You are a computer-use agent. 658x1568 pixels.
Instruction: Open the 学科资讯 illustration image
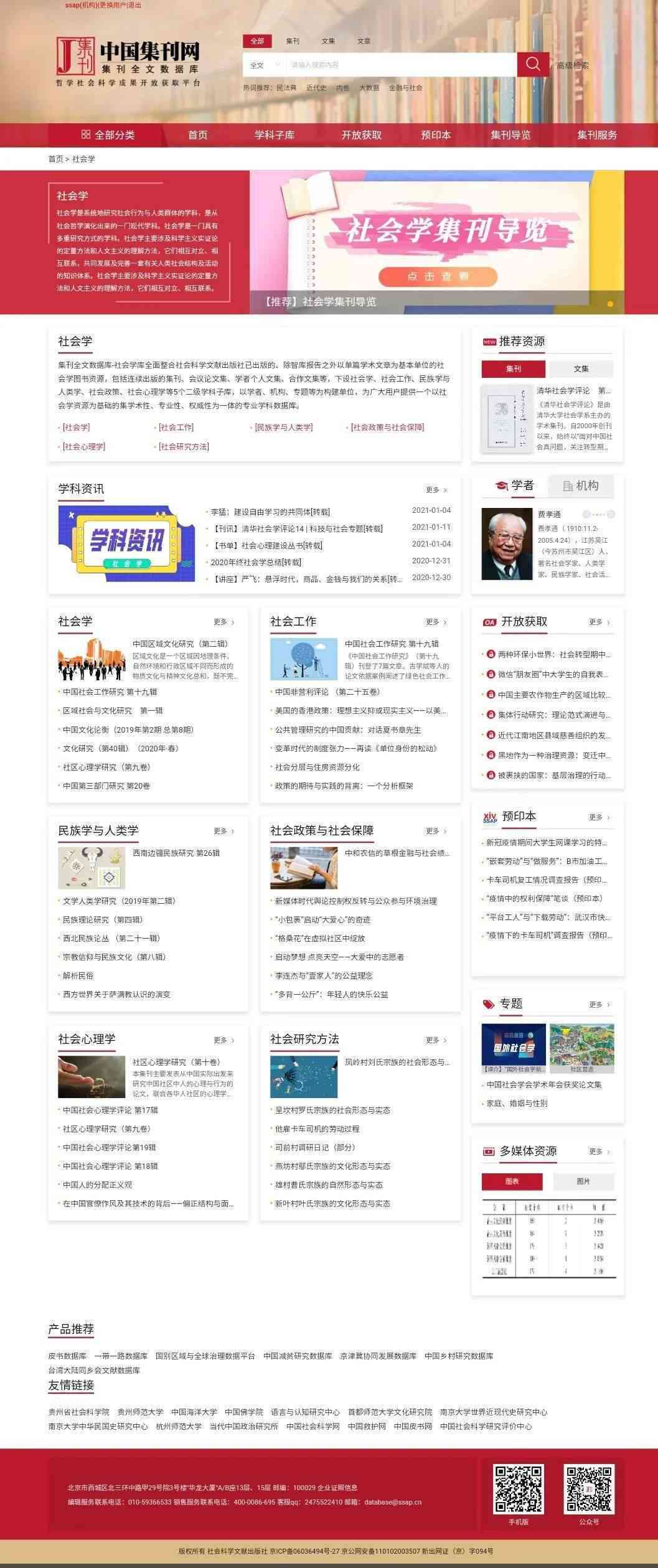tap(127, 544)
